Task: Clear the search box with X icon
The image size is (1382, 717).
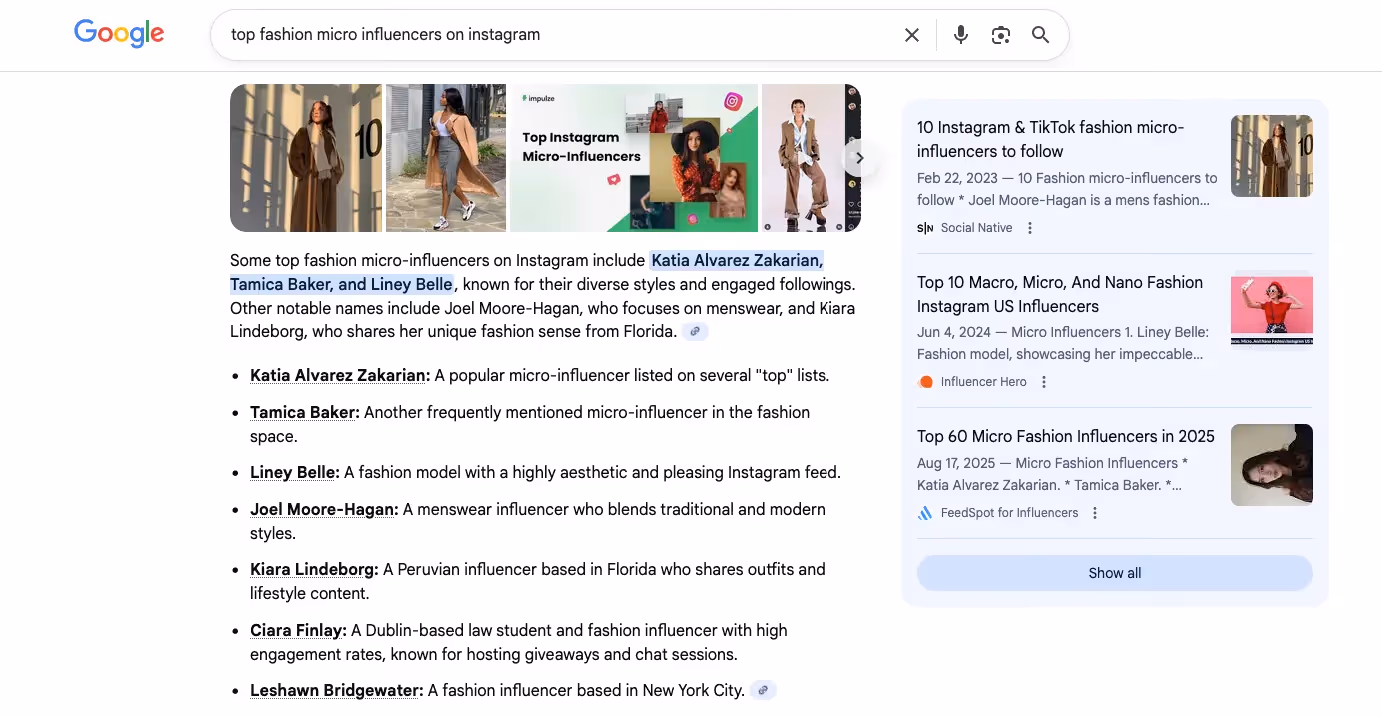Action: [912, 35]
